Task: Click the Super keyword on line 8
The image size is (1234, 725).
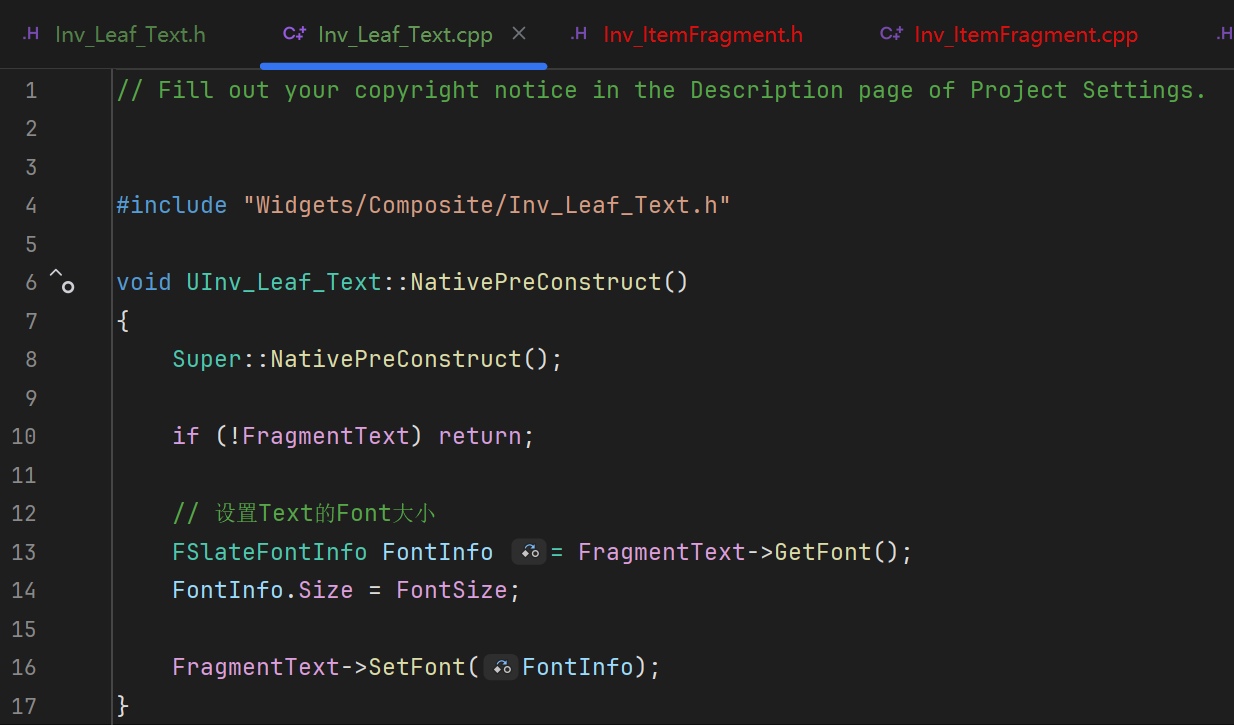Action: 207,359
